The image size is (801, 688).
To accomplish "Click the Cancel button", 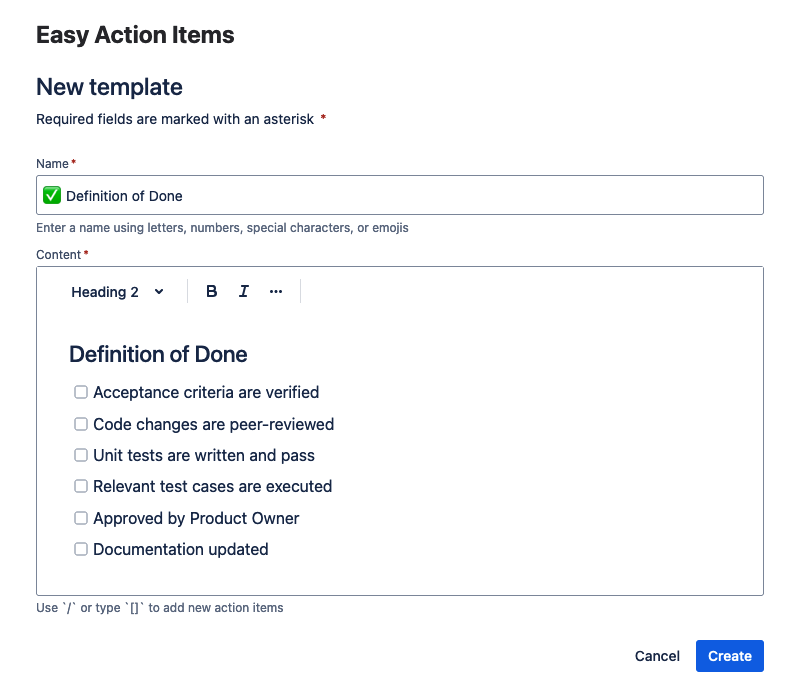I will click(x=657, y=656).
